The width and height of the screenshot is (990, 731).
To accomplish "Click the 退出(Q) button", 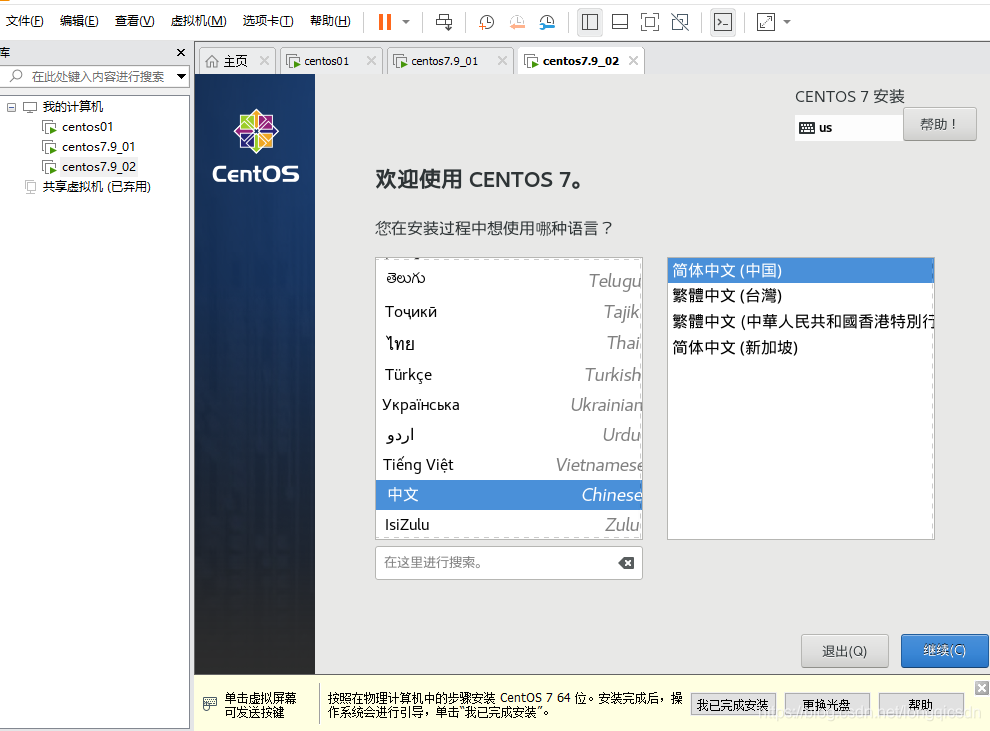I will click(845, 651).
